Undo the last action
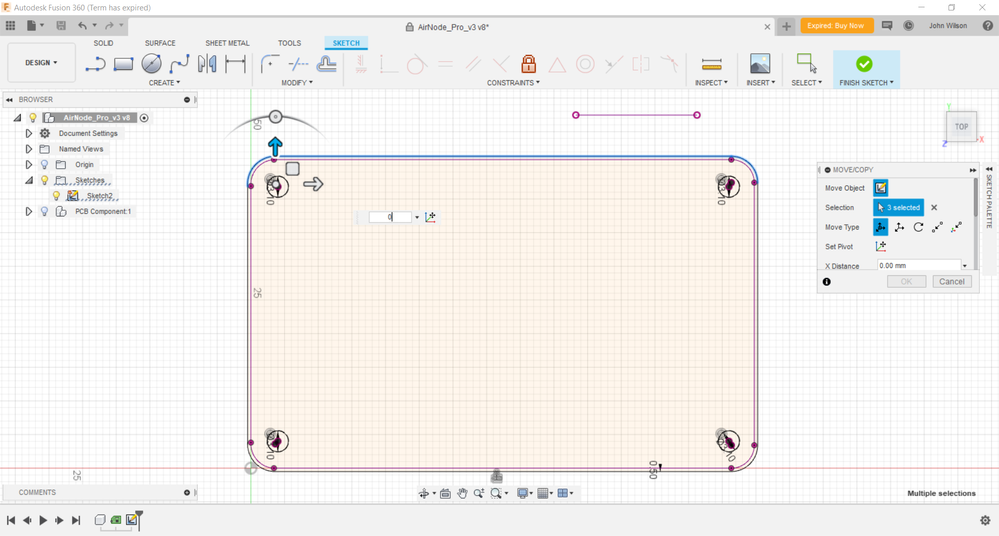Image resolution: width=999 pixels, height=536 pixels. coord(82,25)
